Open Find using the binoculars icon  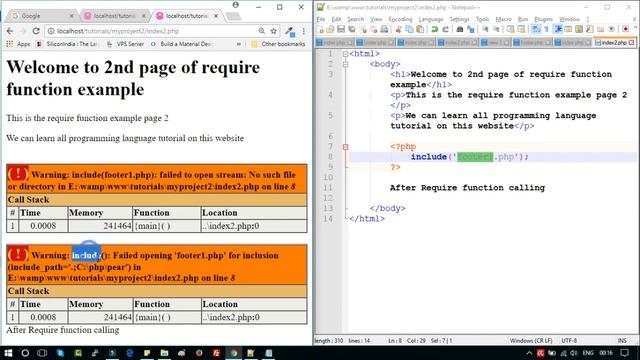[460, 29]
